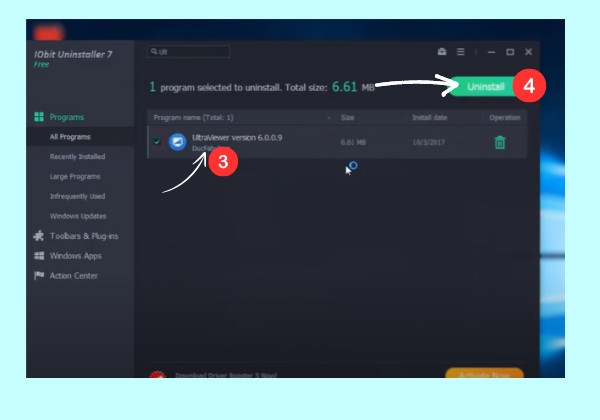Viewport: 600px width, 420px height.
Task: Click the Programs grid icon
Action: click(39, 117)
